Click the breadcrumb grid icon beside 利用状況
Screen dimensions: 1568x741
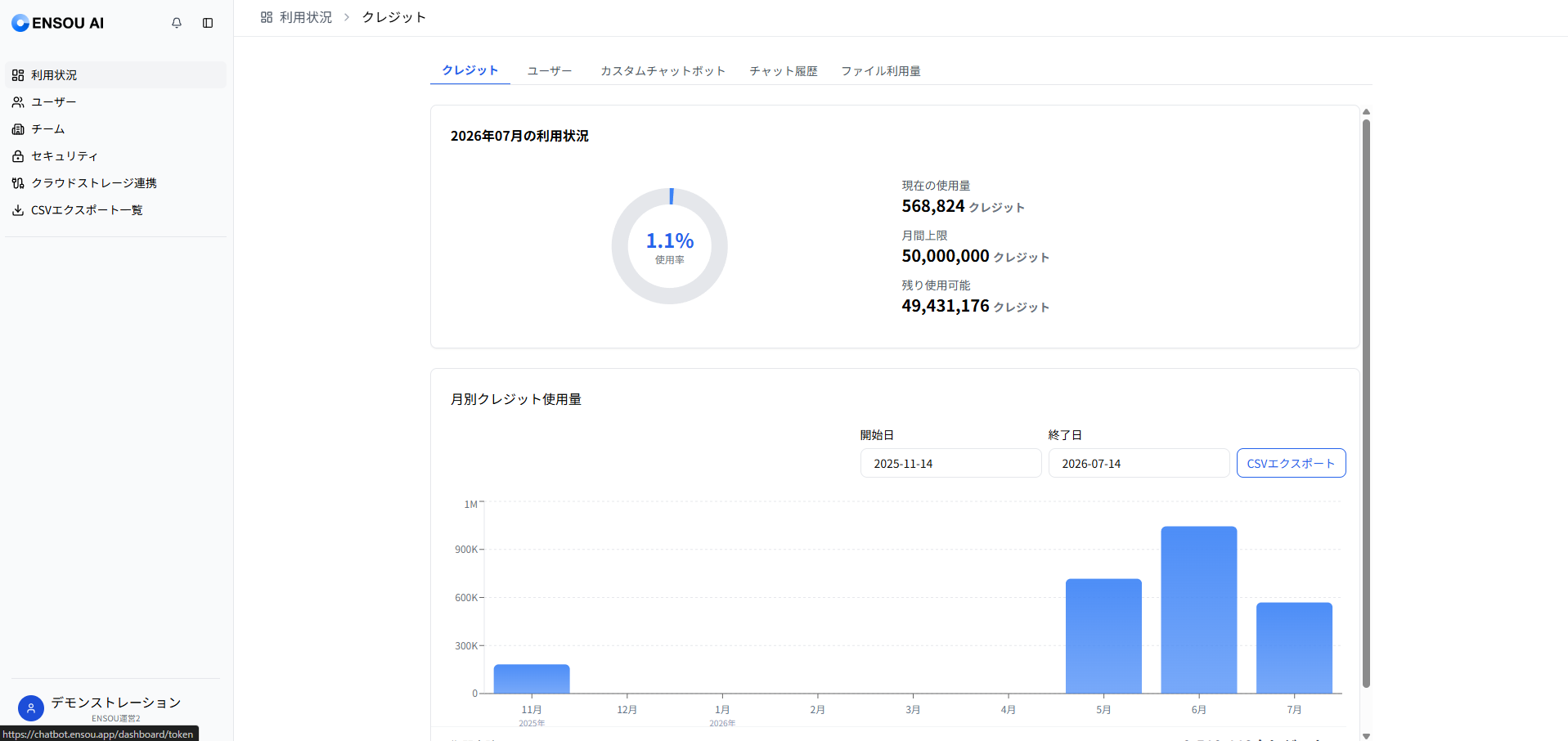(267, 17)
